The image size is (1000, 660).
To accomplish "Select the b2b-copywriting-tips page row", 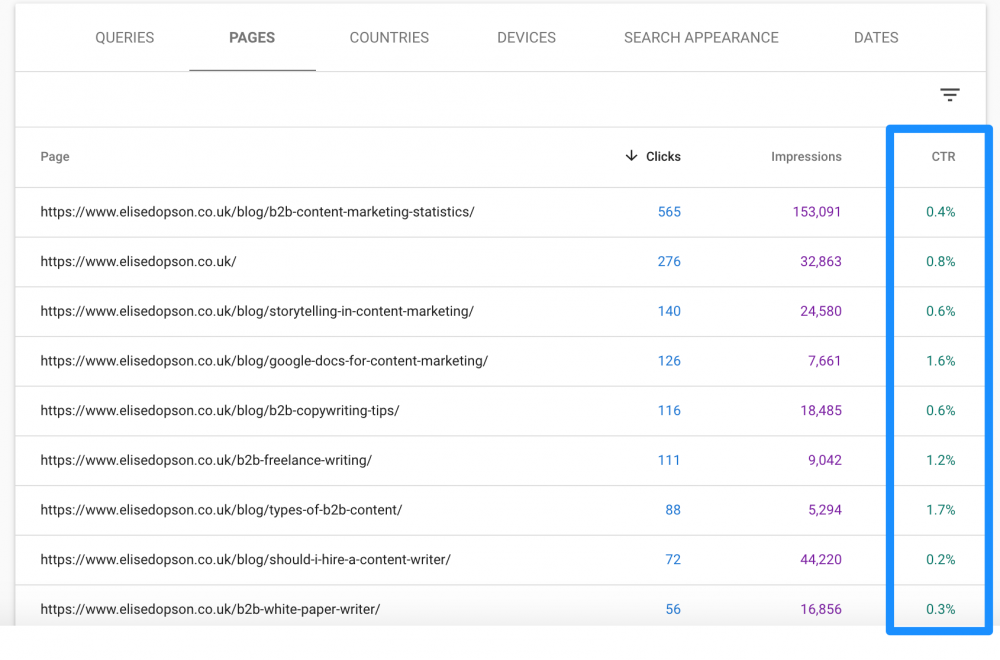I will pyautogui.click(x=220, y=411).
